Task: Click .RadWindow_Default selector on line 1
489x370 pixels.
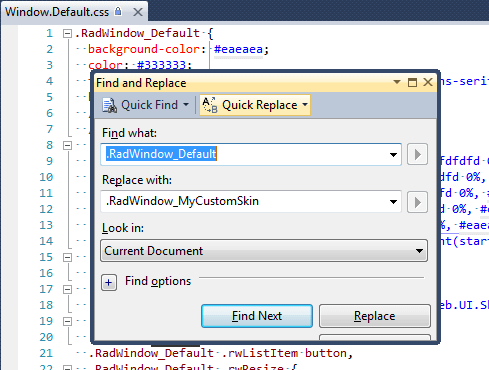Action: pyautogui.click(x=137, y=33)
